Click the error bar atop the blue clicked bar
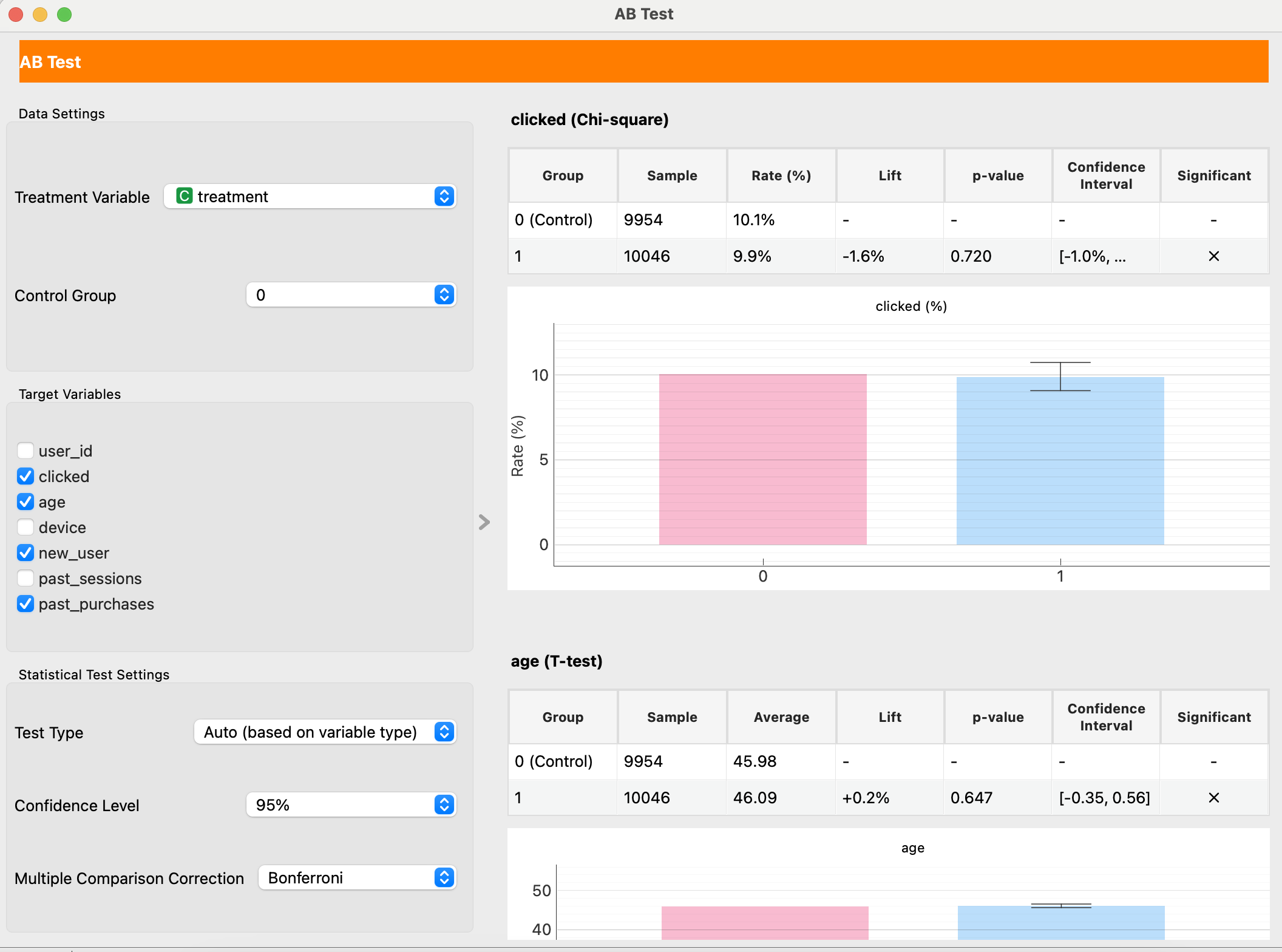1282x952 pixels. point(1060,376)
